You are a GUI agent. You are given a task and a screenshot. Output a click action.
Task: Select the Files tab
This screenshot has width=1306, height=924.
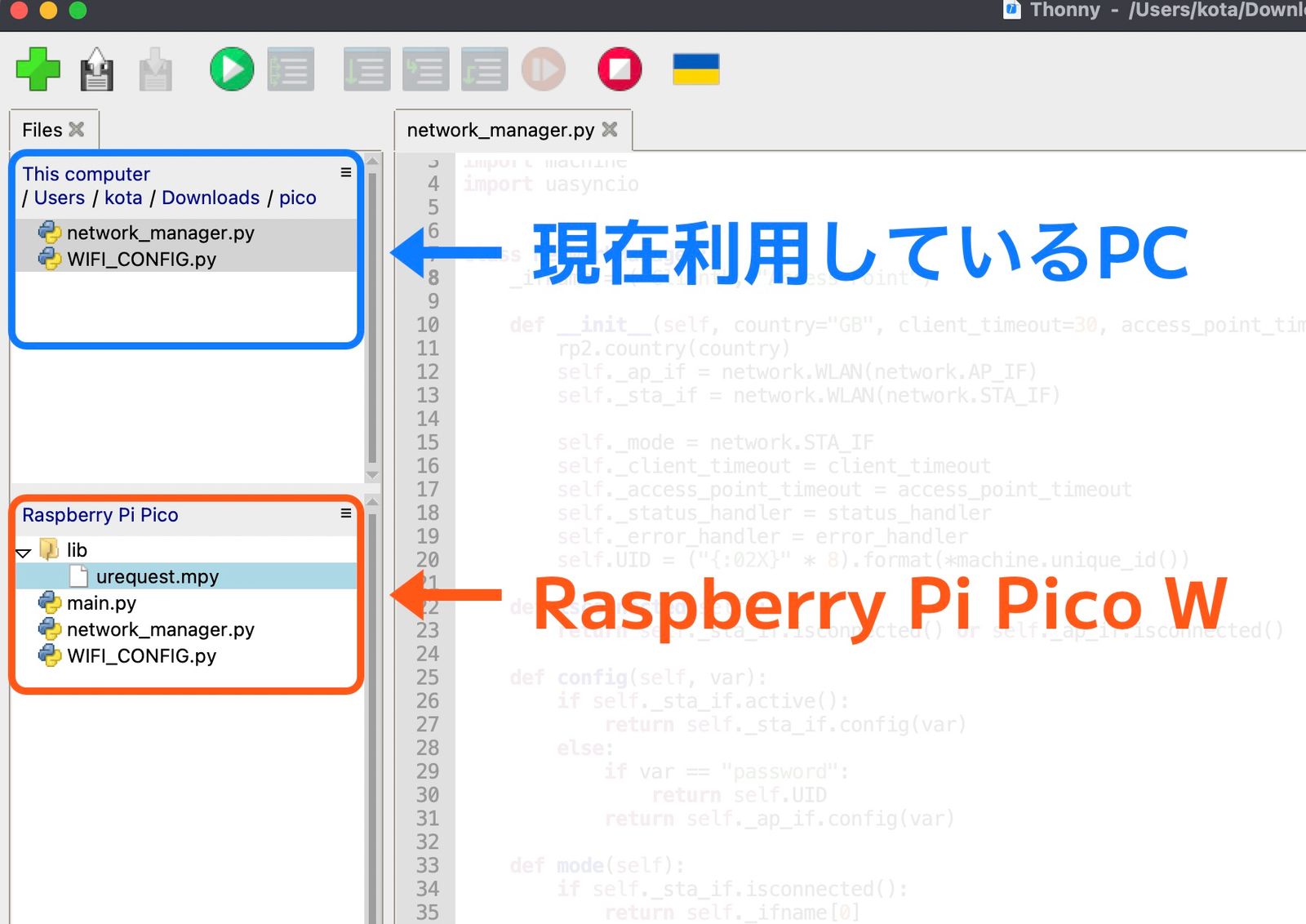[42, 129]
